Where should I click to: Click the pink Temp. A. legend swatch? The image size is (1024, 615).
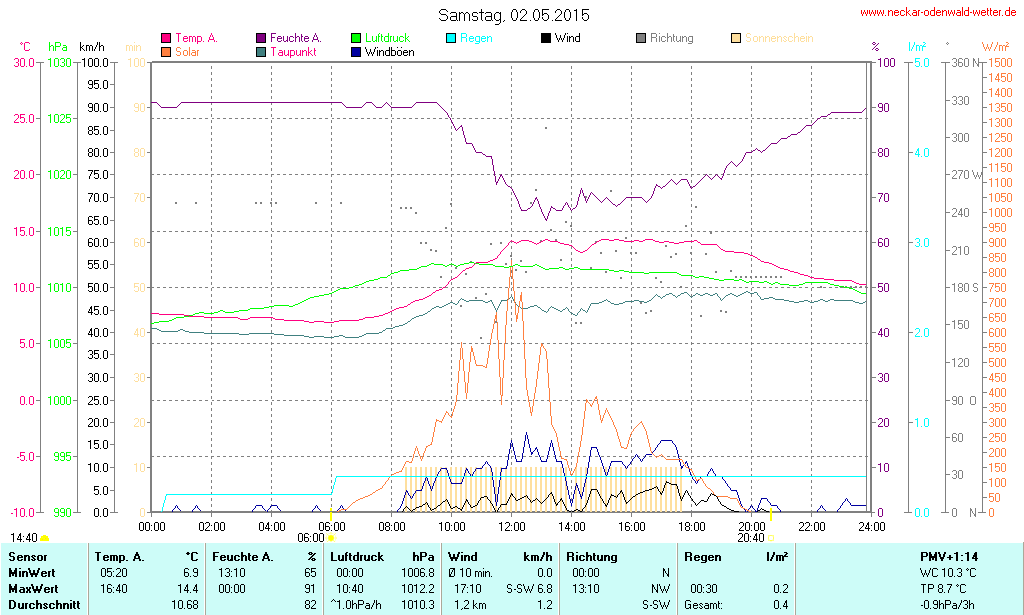coord(166,38)
